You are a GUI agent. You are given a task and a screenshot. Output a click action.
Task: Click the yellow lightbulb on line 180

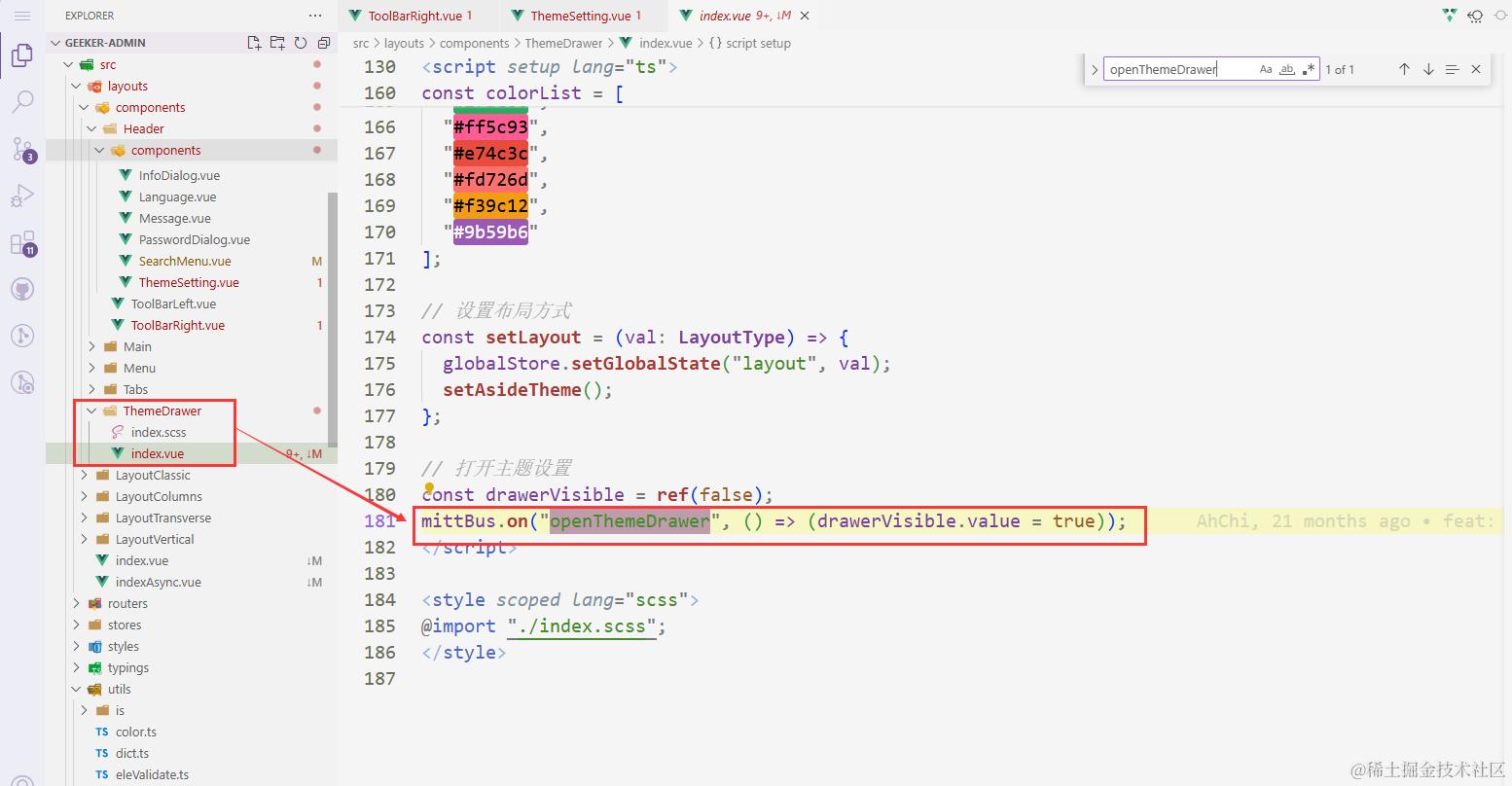(x=429, y=488)
